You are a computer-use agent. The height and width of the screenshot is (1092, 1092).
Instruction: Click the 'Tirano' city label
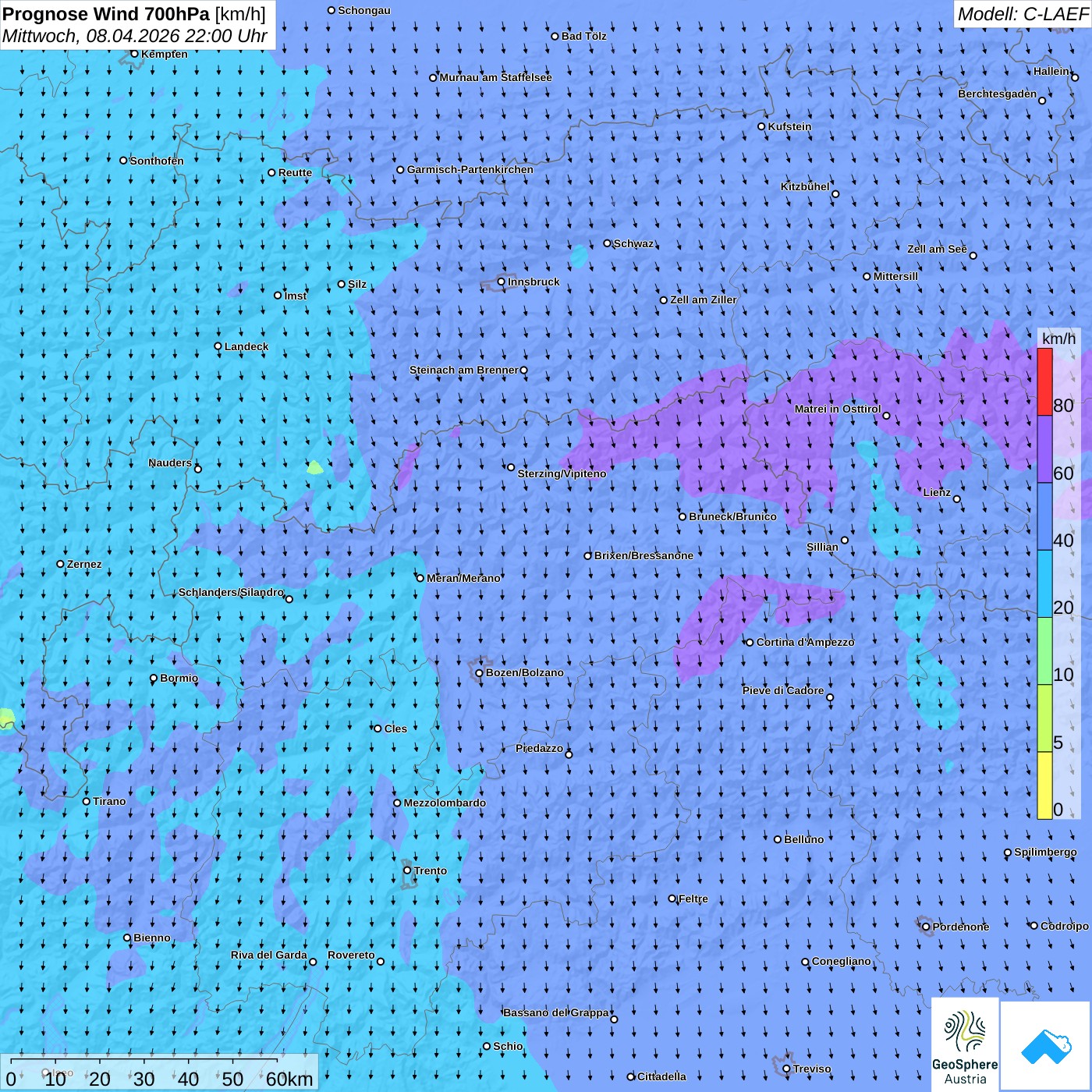click(x=109, y=801)
